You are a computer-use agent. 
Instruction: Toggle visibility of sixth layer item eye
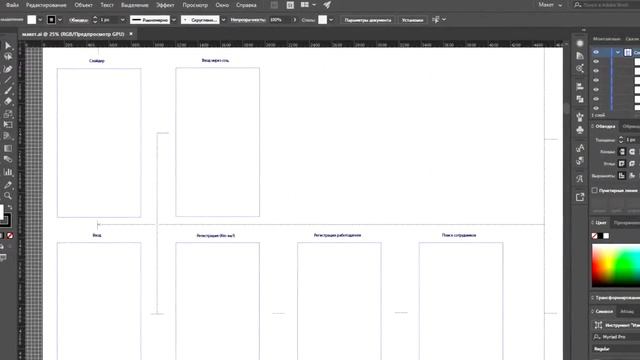click(596, 99)
